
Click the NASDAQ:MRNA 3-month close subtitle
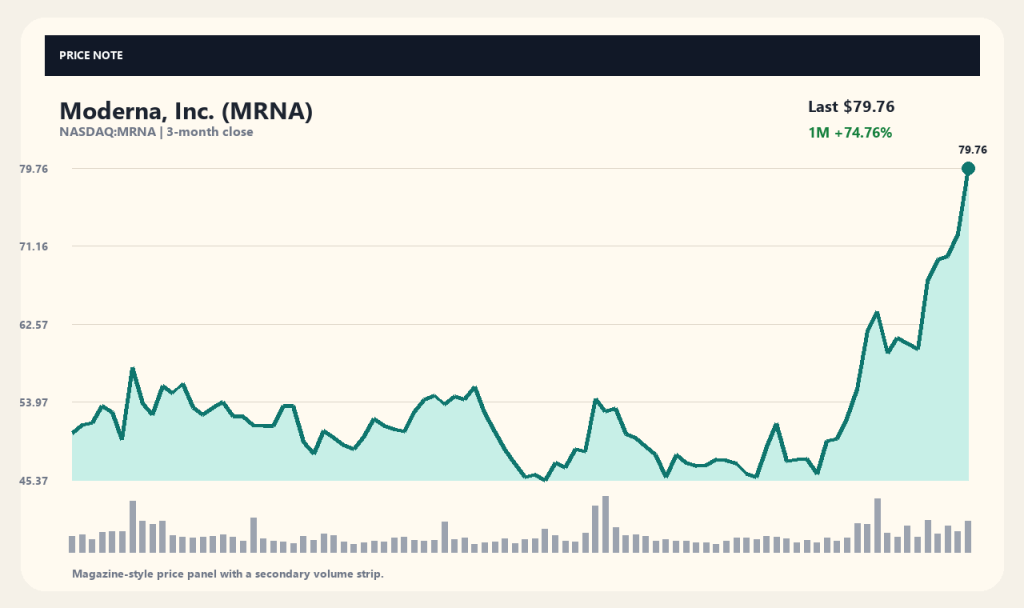tap(156, 132)
